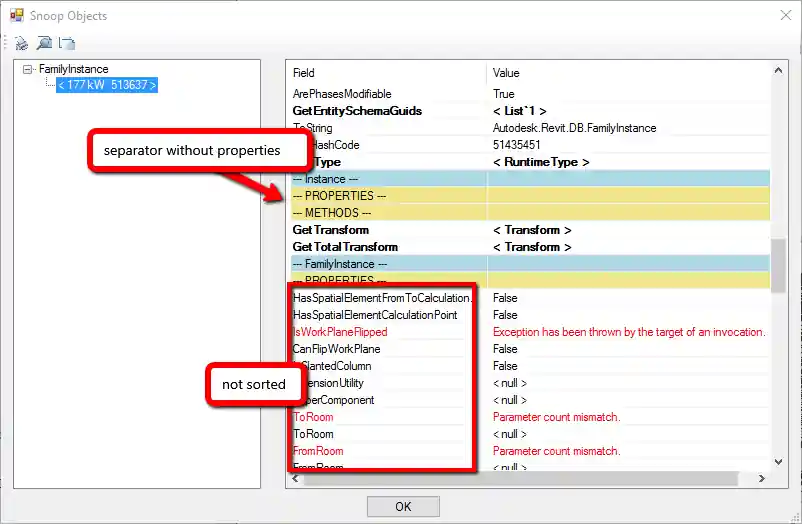Open the GetTransform row's Transform value
This screenshot has height=524, width=802.
(532, 230)
